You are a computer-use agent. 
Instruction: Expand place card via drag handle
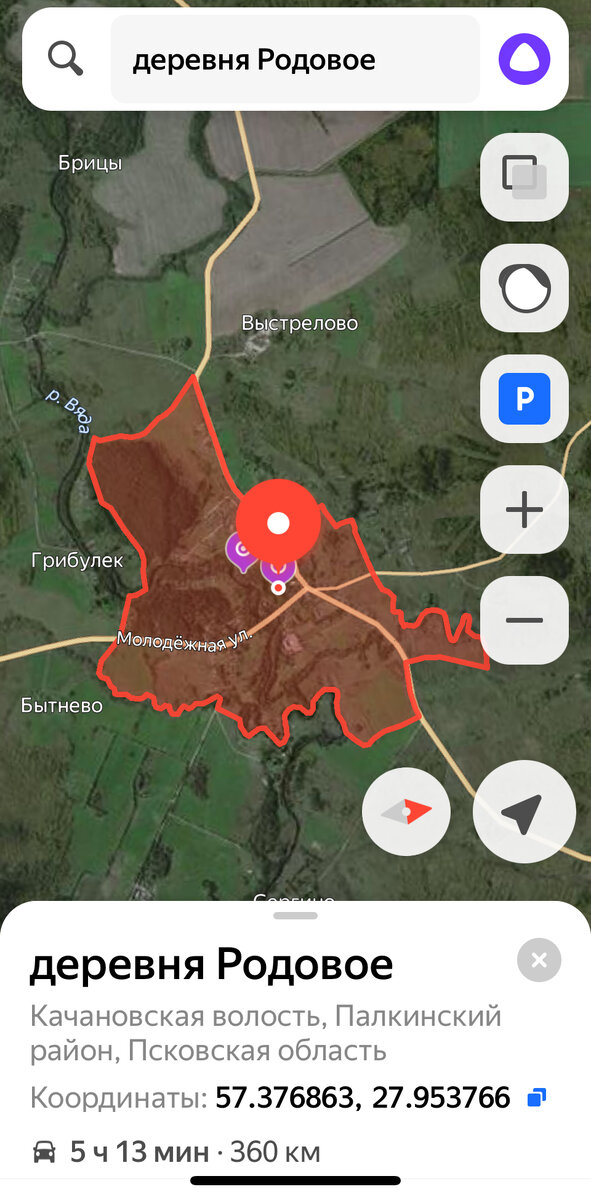pyautogui.click(x=295, y=915)
